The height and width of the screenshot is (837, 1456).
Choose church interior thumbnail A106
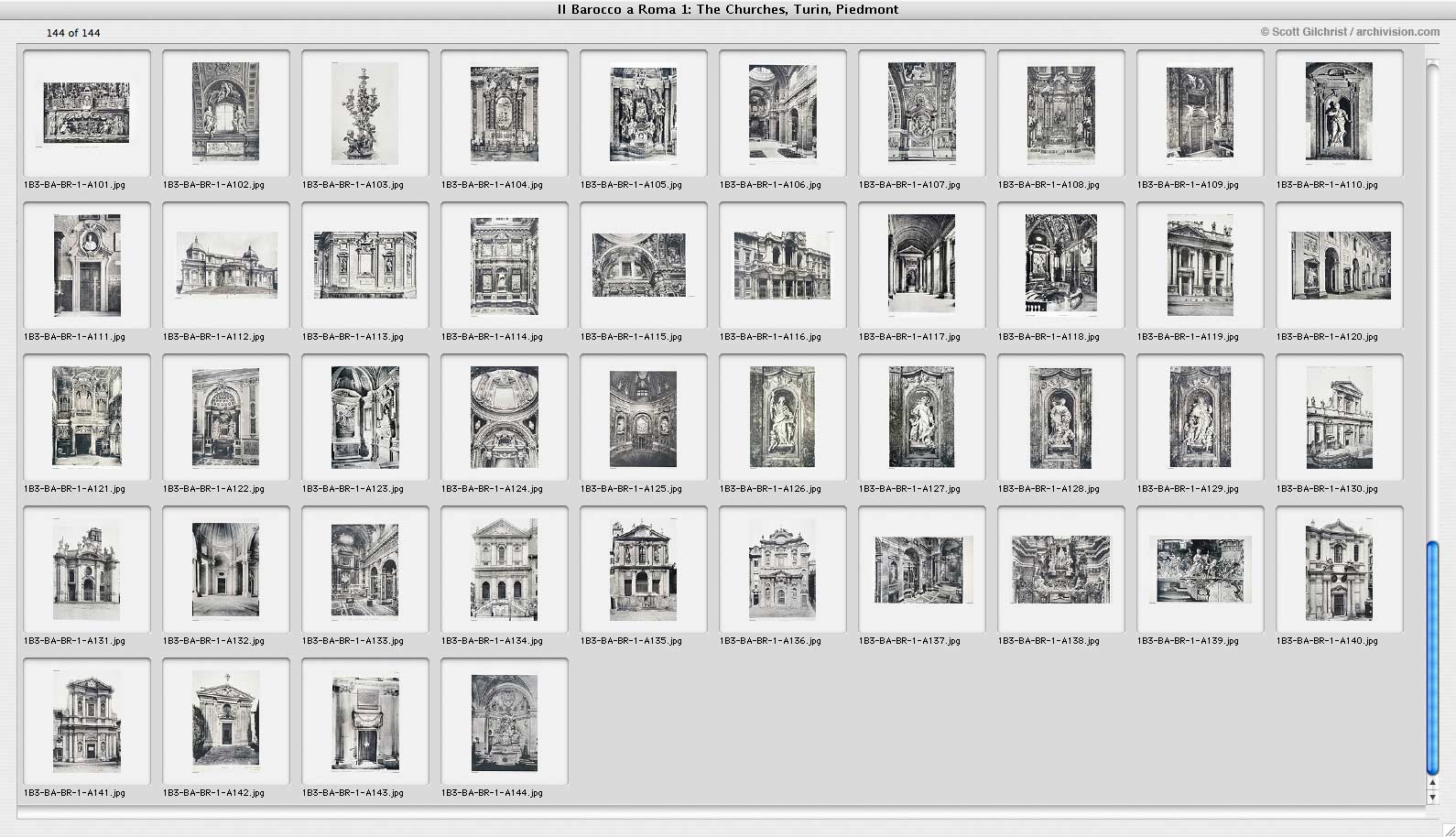[x=783, y=113]
